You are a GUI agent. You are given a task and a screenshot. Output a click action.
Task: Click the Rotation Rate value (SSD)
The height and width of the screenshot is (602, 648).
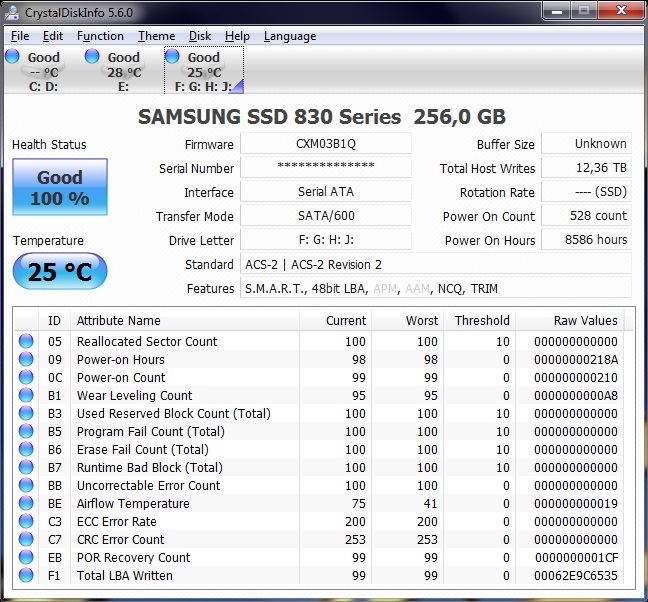point(586,191)
